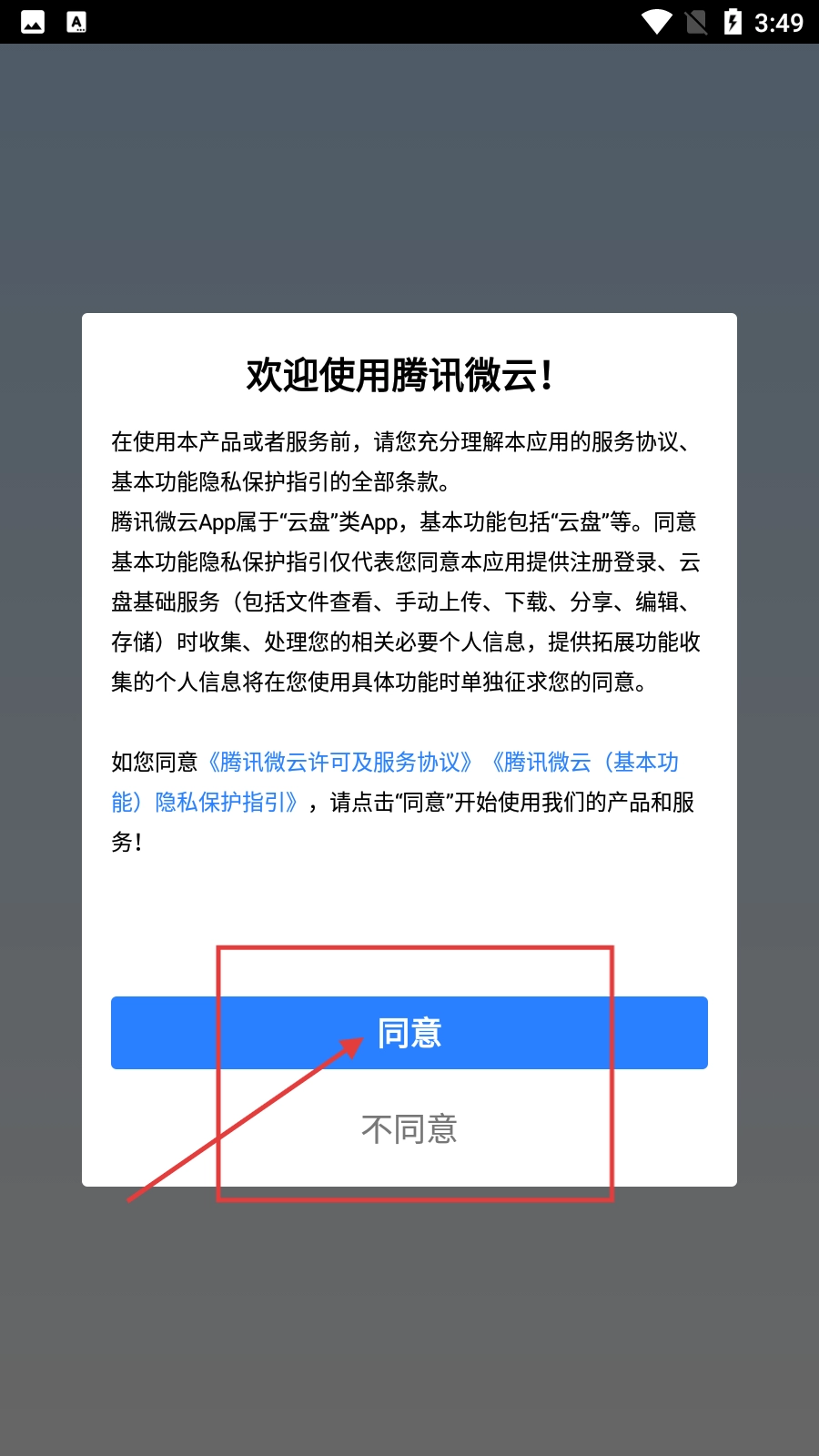The image size is (819, 1456).
Task: Tap the Wi-Fi signal icon
Action: click(656, 22)
